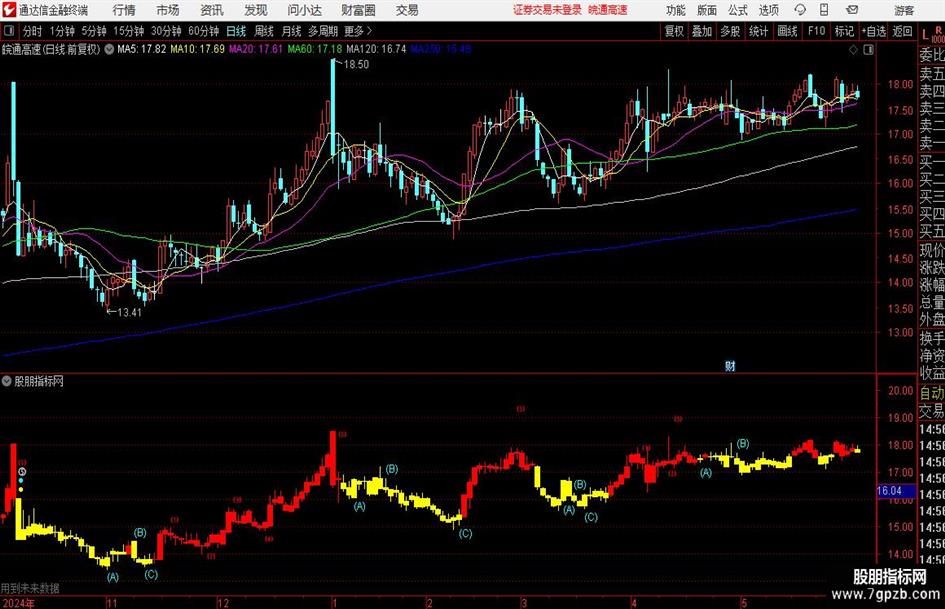Image resolution: width=945 pixels, height=609 pixels.
Task: Open the headset customer service icon
Action: pyautogui.click(x=800, y=10)
